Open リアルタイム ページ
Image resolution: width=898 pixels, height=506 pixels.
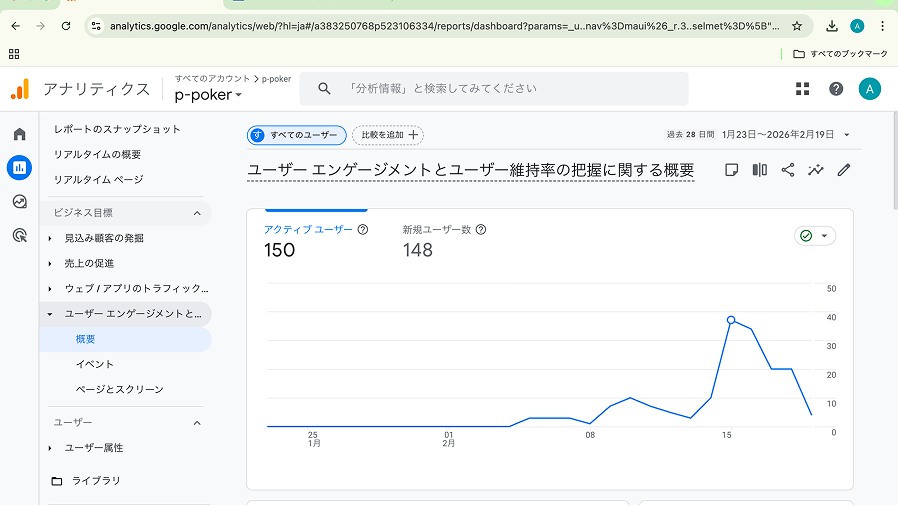click(x=99, y=180)
